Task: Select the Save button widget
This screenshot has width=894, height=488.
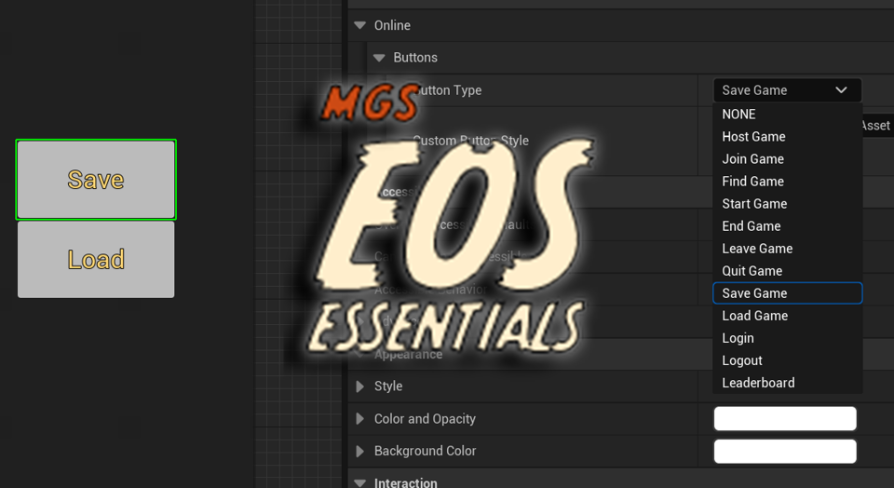Action: tap(96, 180)
